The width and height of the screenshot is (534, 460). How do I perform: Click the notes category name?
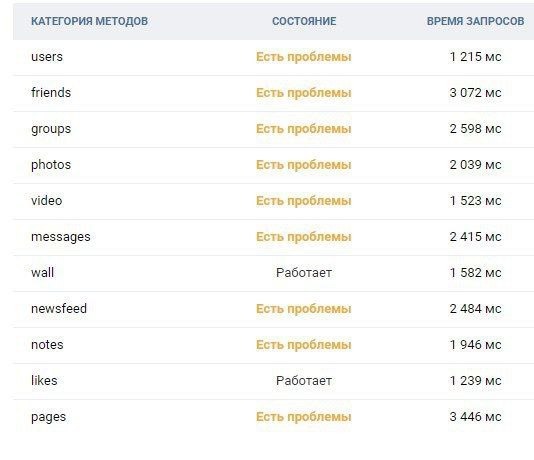pos(47,345)
